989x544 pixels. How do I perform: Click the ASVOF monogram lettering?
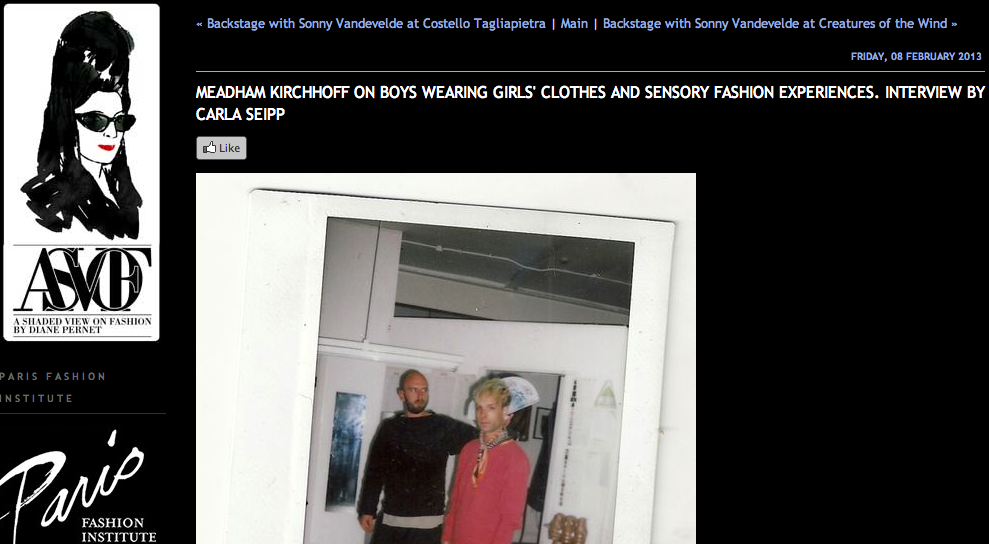coord(82,280)
